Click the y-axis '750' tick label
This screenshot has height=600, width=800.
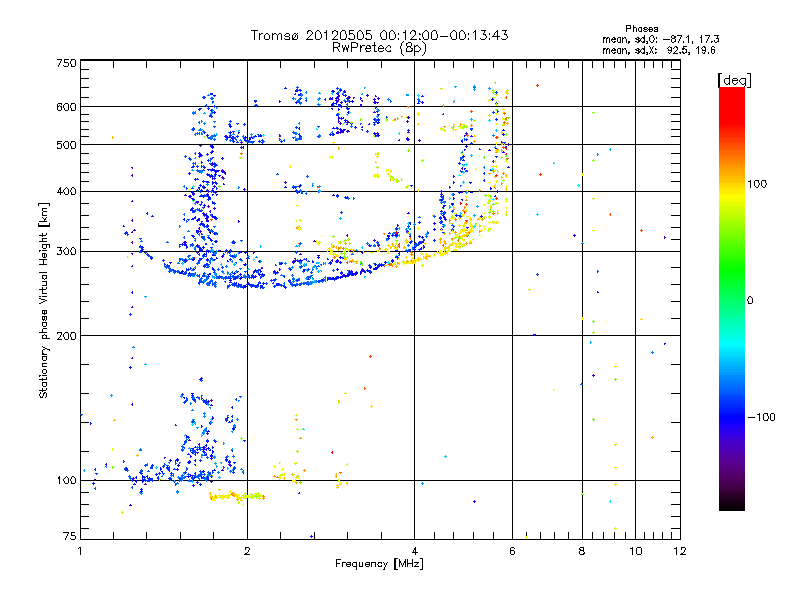[x=66, y=63]
